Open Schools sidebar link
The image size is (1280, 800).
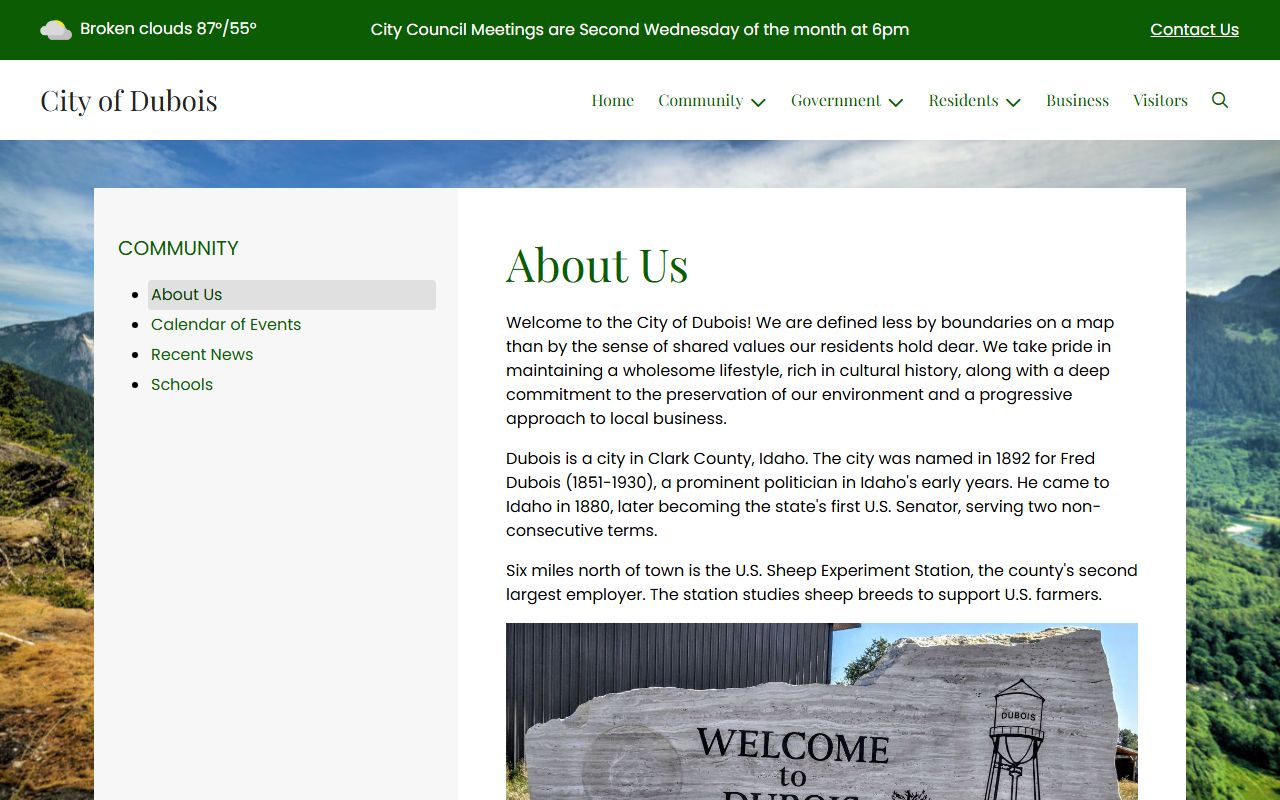pos(182,385)
